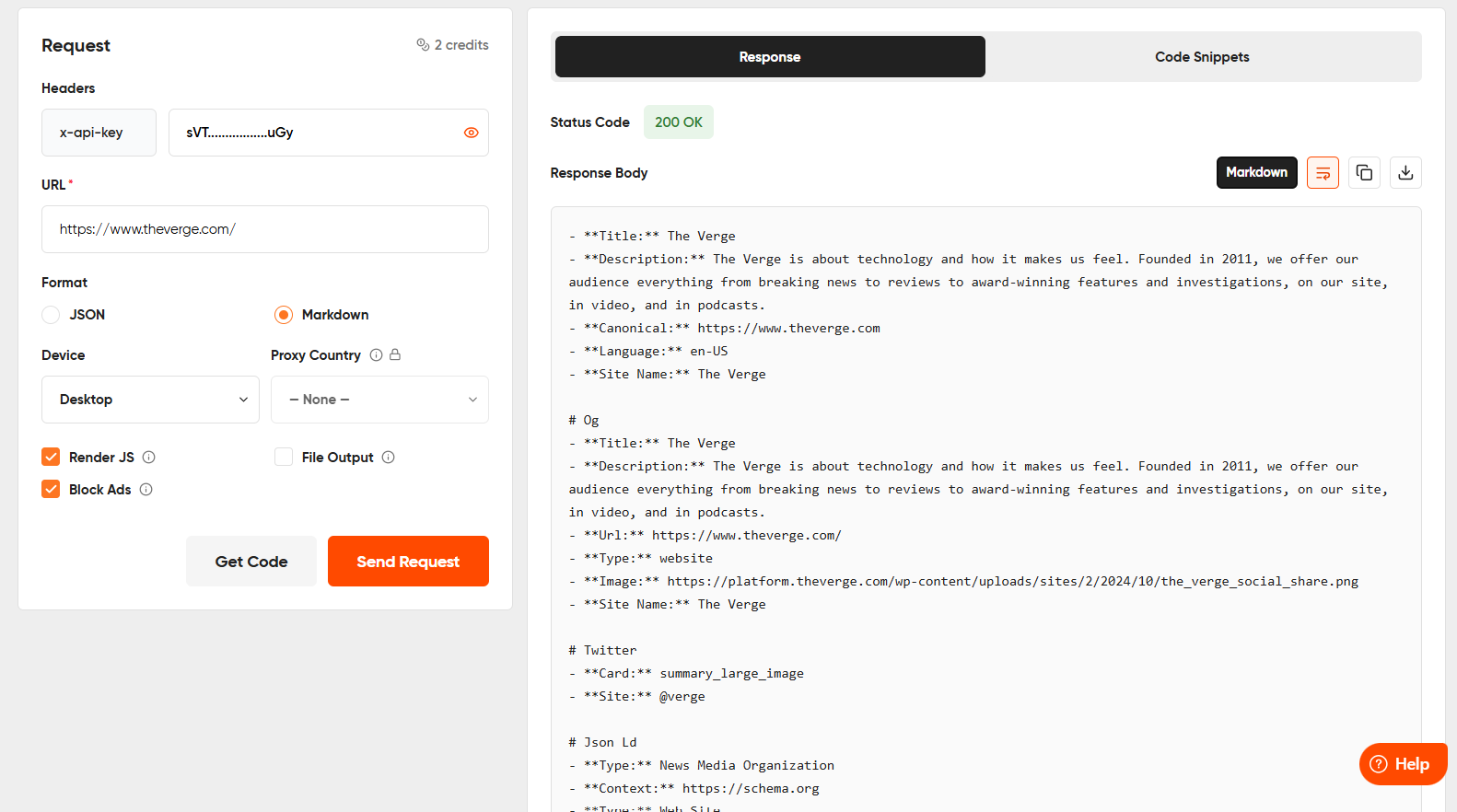Click the '**Language:** en-US' line
1457x812 pixels.
(x=648, y=351)
